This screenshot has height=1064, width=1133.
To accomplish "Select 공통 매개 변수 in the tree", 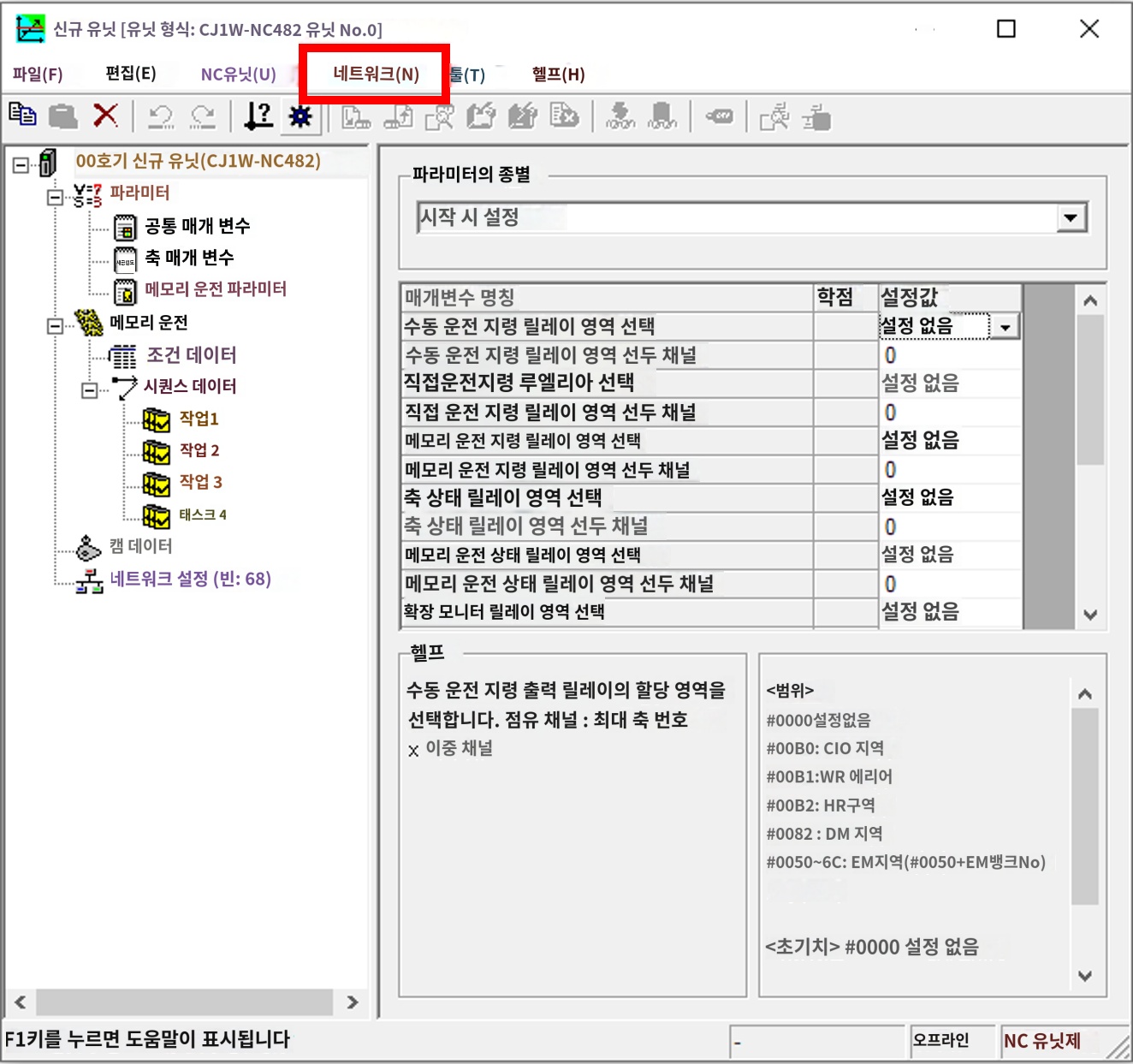I will pyautogui.click(x=197, y=226).
